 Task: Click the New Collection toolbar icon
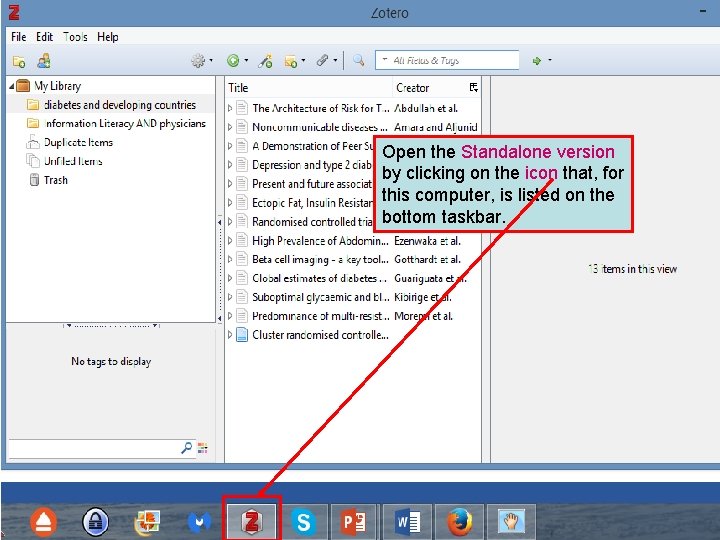19,61
